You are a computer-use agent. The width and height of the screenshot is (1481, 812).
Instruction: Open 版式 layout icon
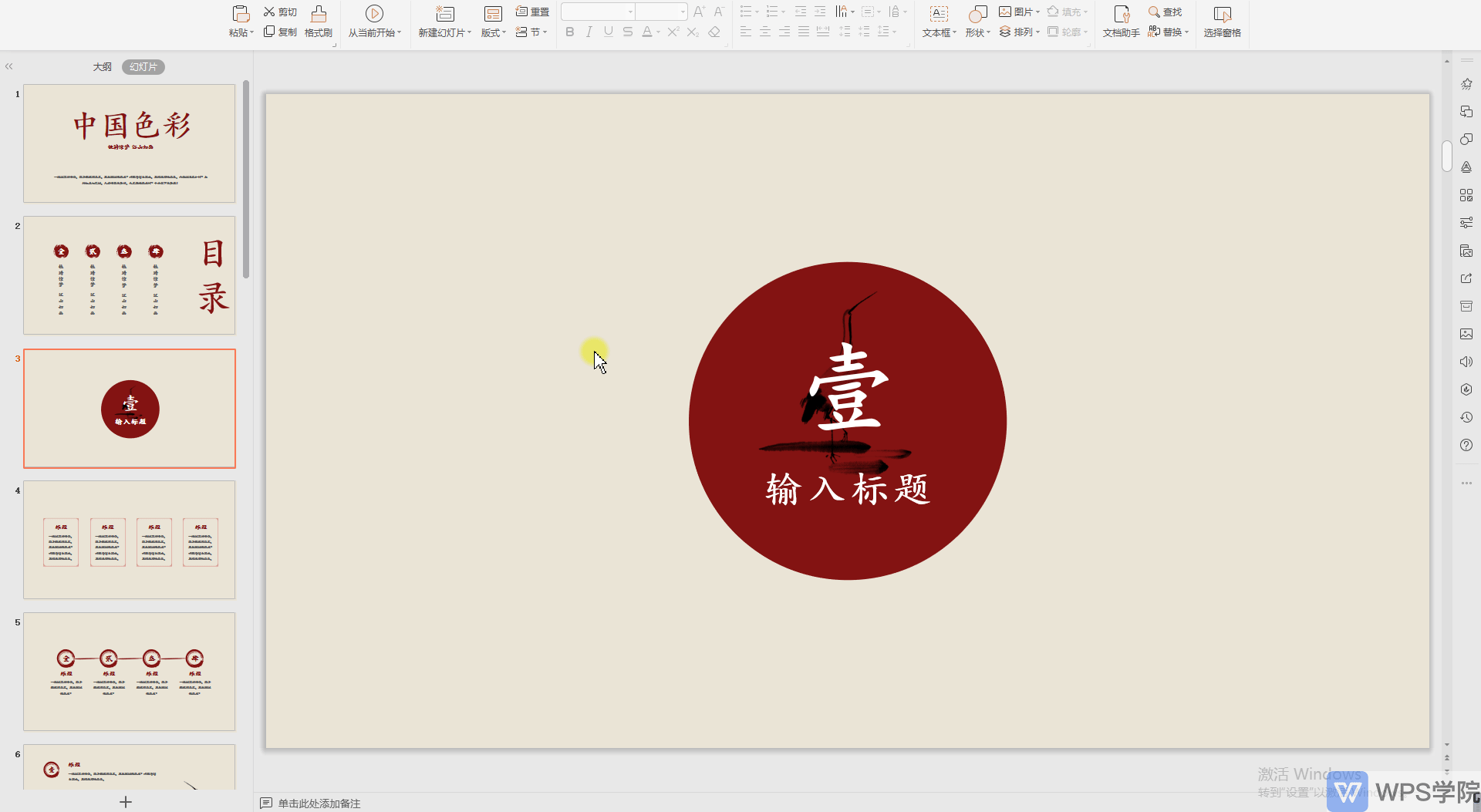[493, 14]
